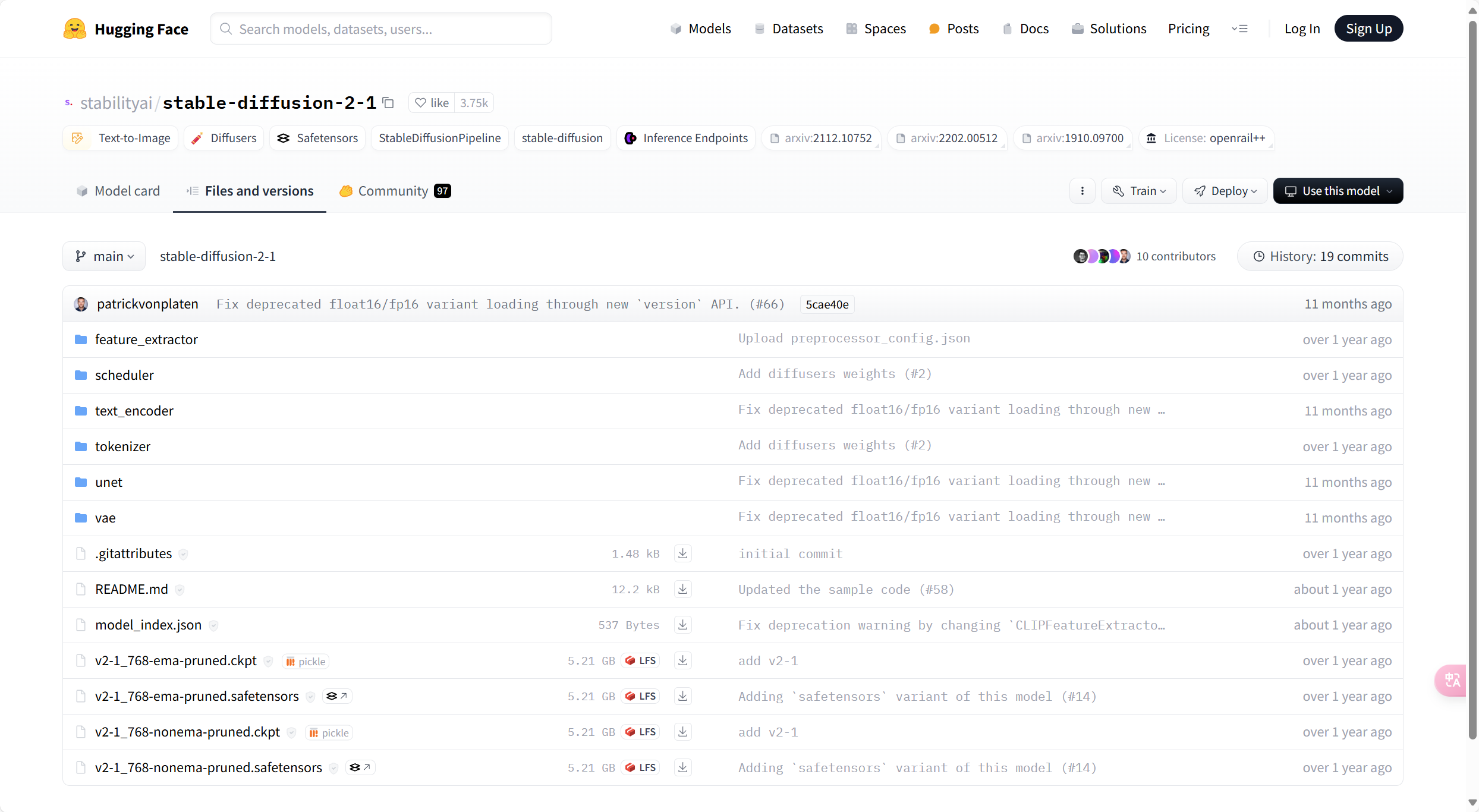Open the three-dot more options menu
Image resolution: width=1479 pixels, height=812 pixels.
1082,191
